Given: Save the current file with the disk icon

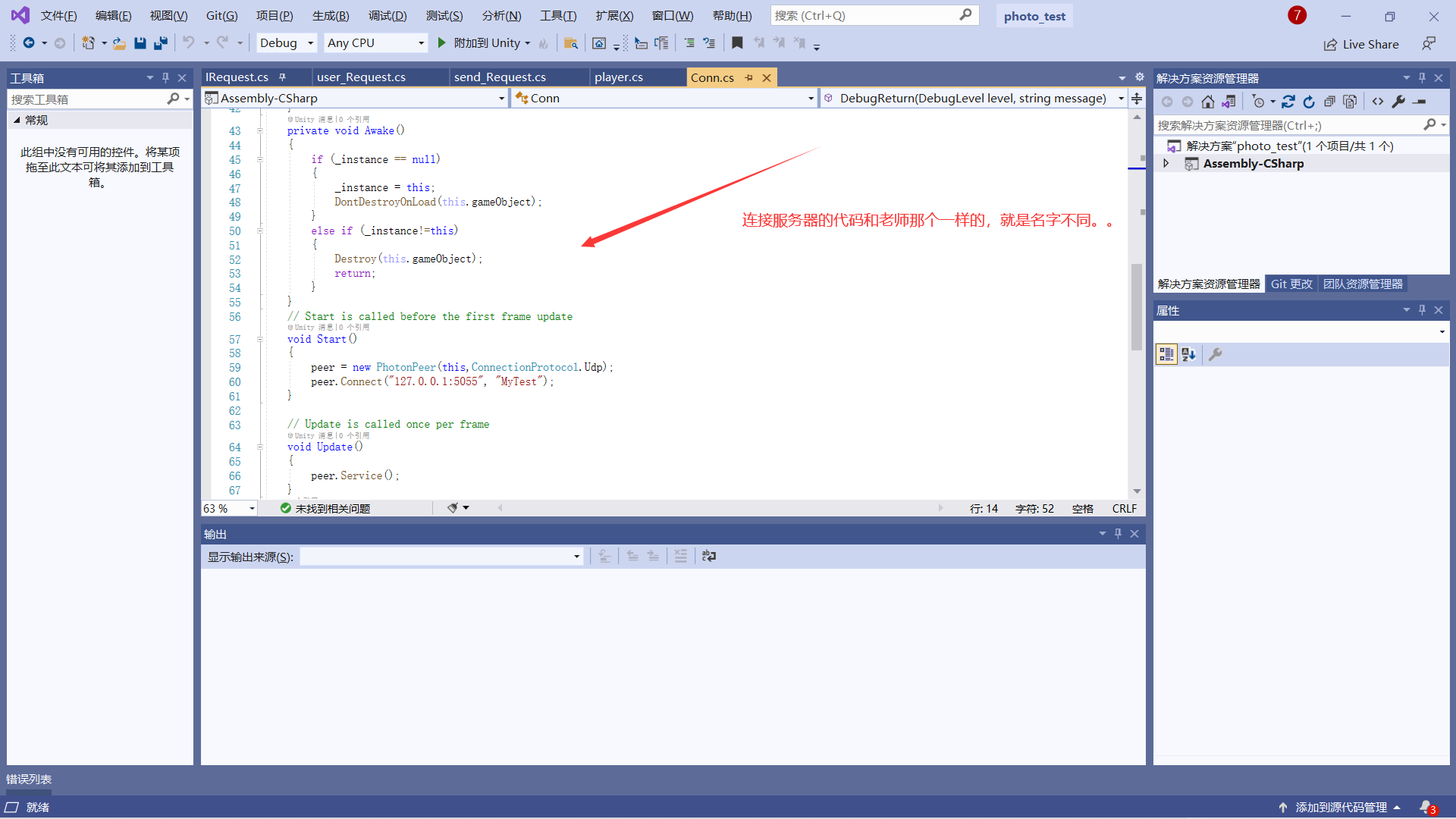Looking at the screenshot, I should pos(140,43).
